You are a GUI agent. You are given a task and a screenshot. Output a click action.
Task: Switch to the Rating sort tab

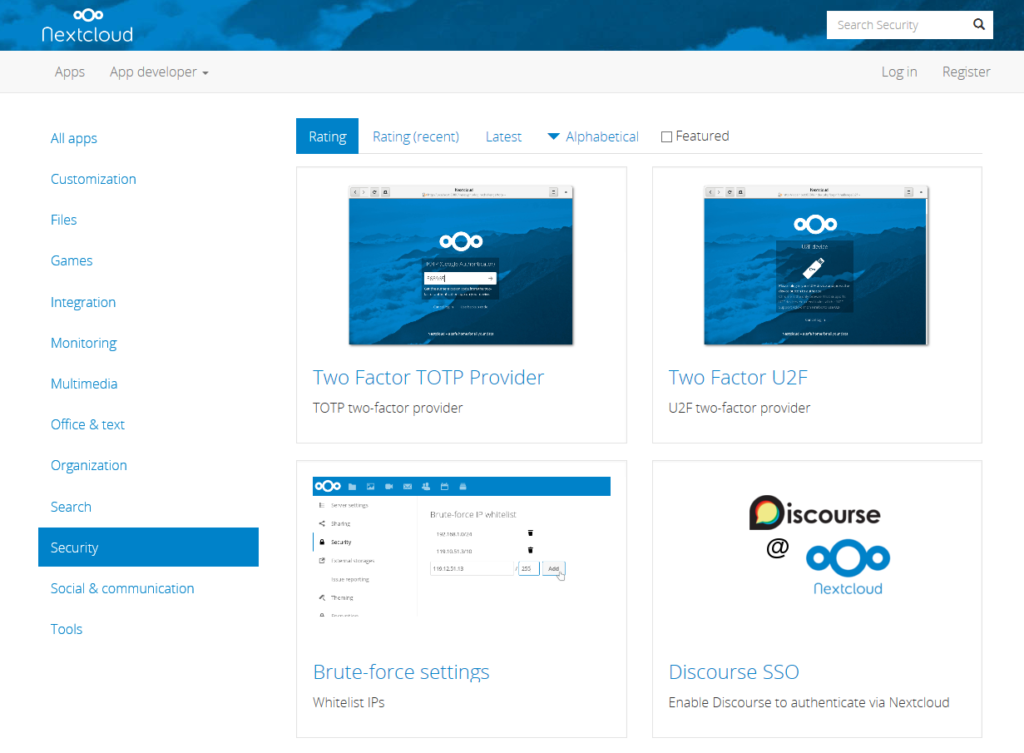click(327, 136)
